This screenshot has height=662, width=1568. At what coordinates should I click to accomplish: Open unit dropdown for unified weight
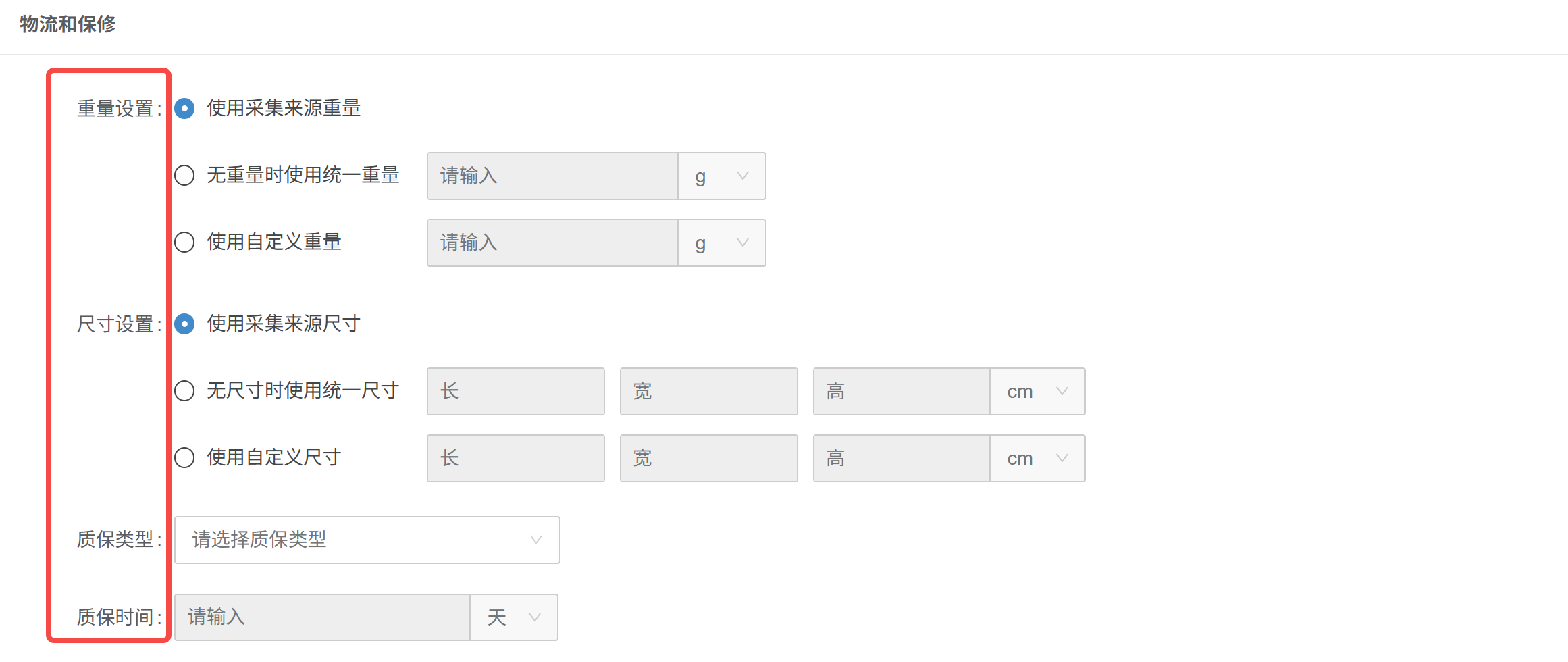[722, 176]
